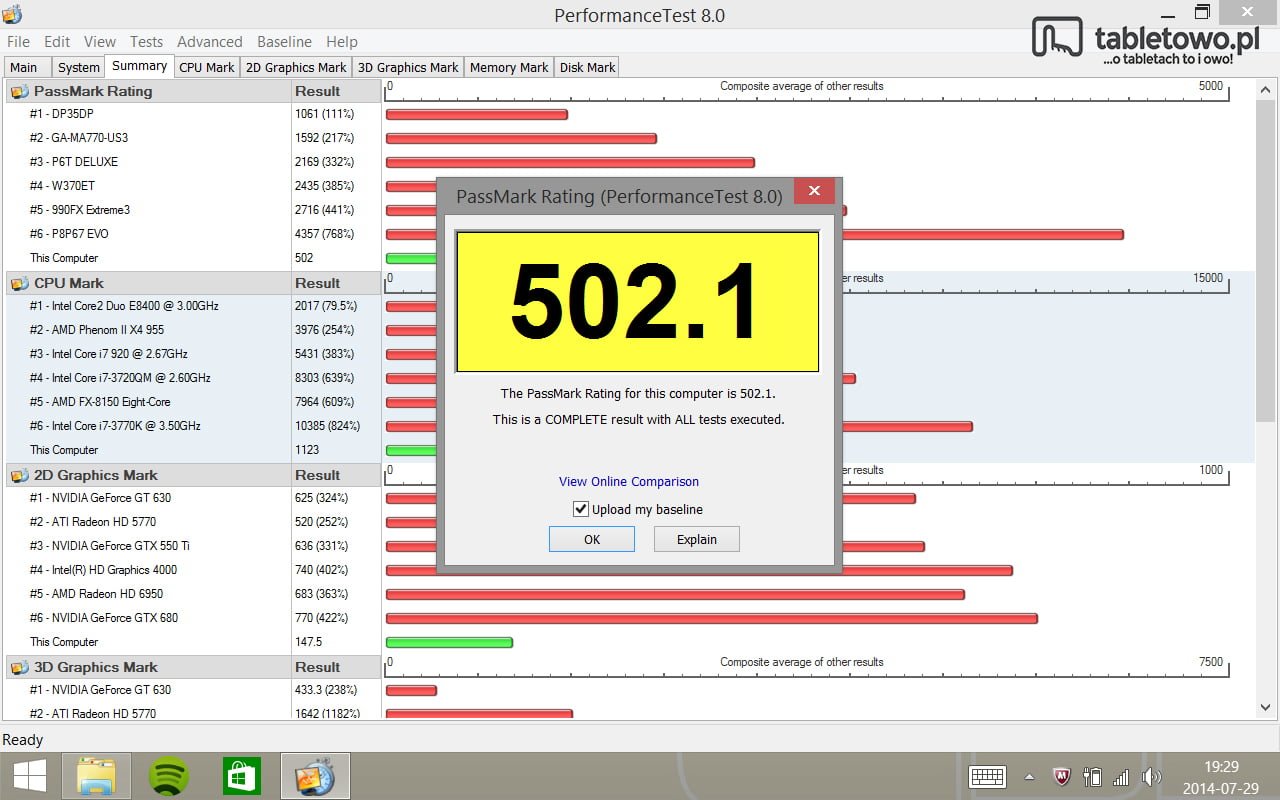Viewport: 1280px width, 800px height.
Task: Switch to the 2D Graphics Mark tab
Action: tap(296, 68)
